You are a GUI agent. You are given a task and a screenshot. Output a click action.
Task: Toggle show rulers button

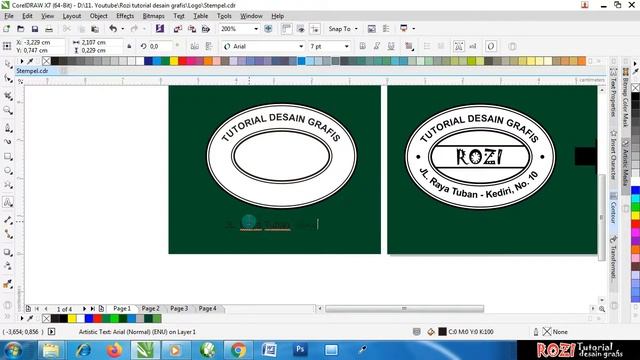click(x=286, y=29)
